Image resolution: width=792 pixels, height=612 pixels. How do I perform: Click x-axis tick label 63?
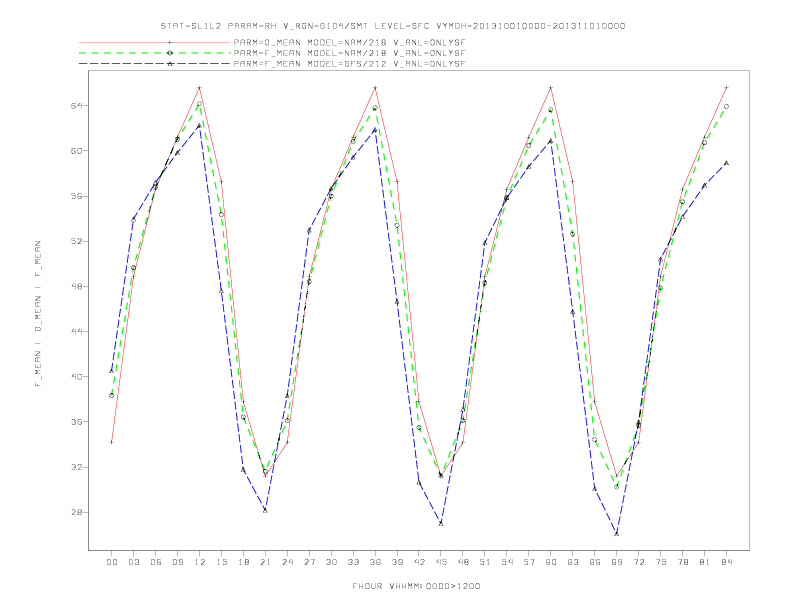(x=573, y=562)
